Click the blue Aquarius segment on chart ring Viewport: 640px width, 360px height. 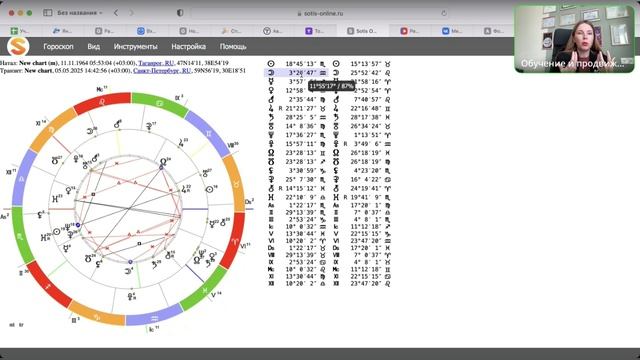coord(154,318)
